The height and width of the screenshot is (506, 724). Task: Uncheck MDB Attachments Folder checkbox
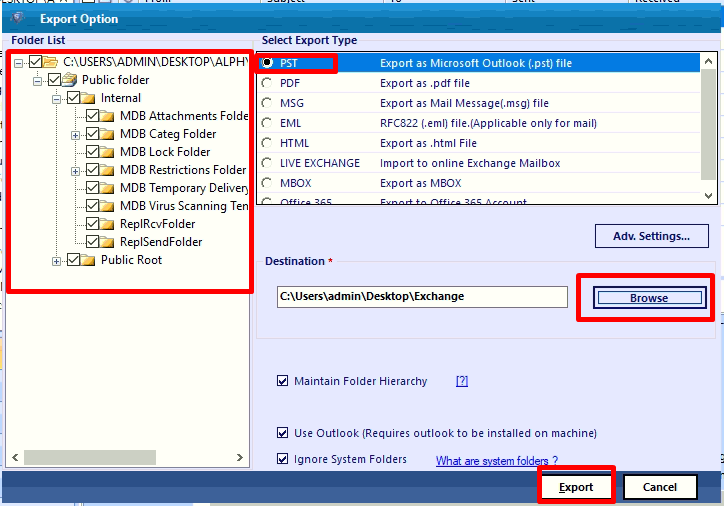click(92, 115)
